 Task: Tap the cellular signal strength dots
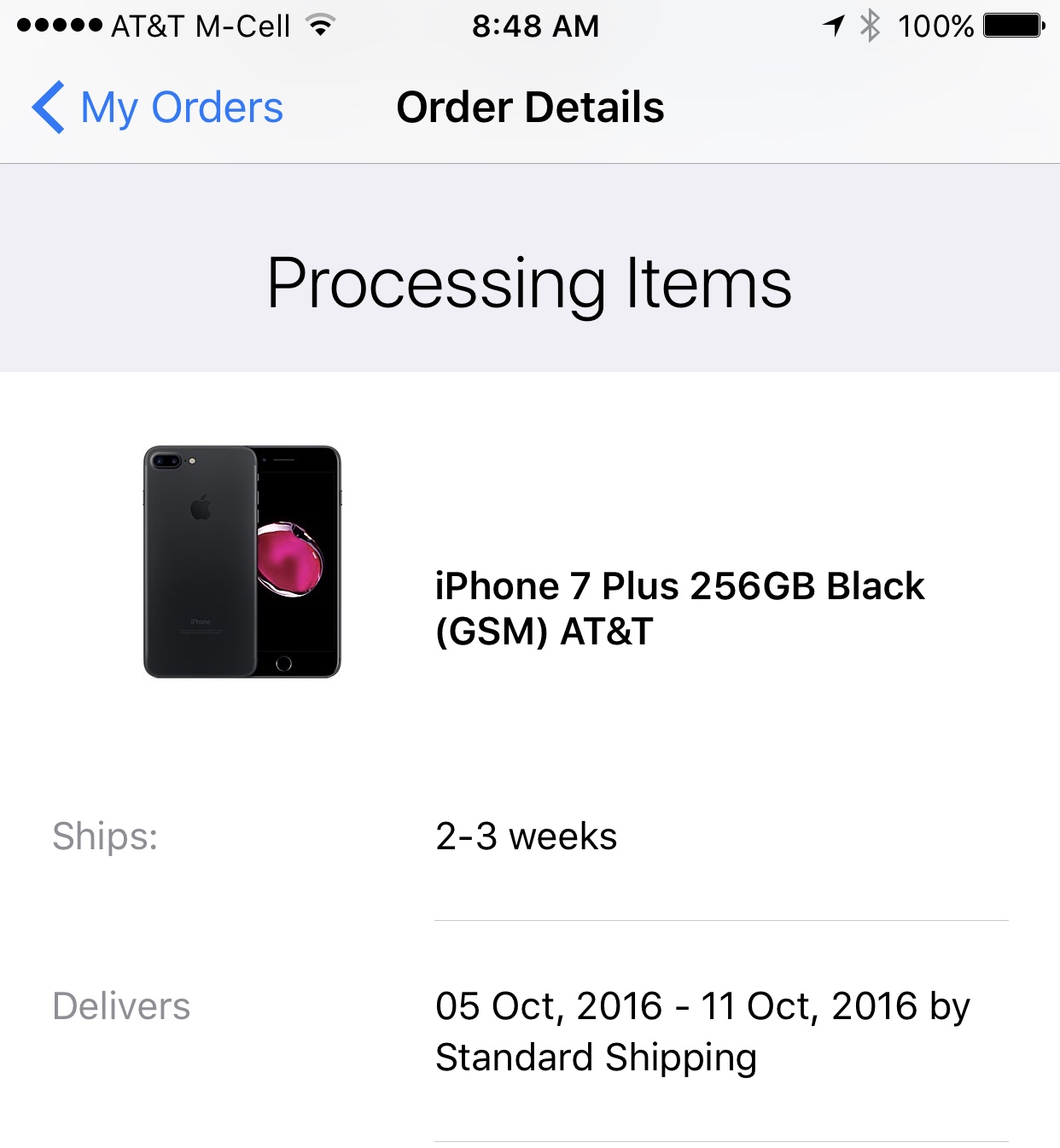(59, 26)
